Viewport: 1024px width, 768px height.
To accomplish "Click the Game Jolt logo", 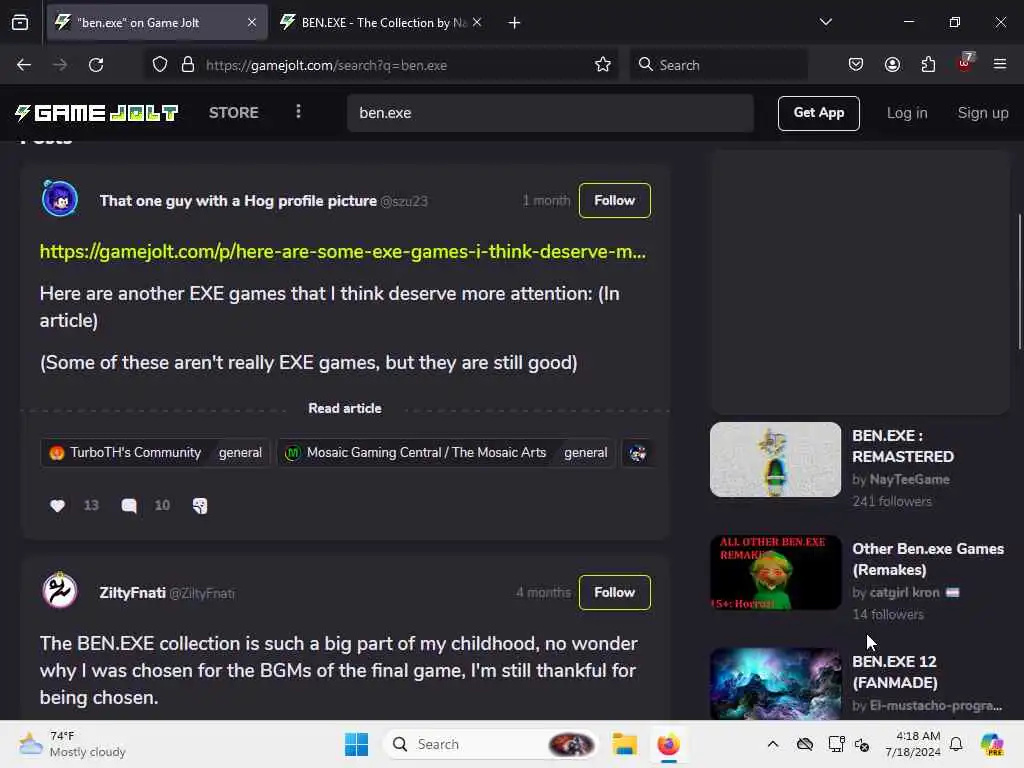I will 96,113.
